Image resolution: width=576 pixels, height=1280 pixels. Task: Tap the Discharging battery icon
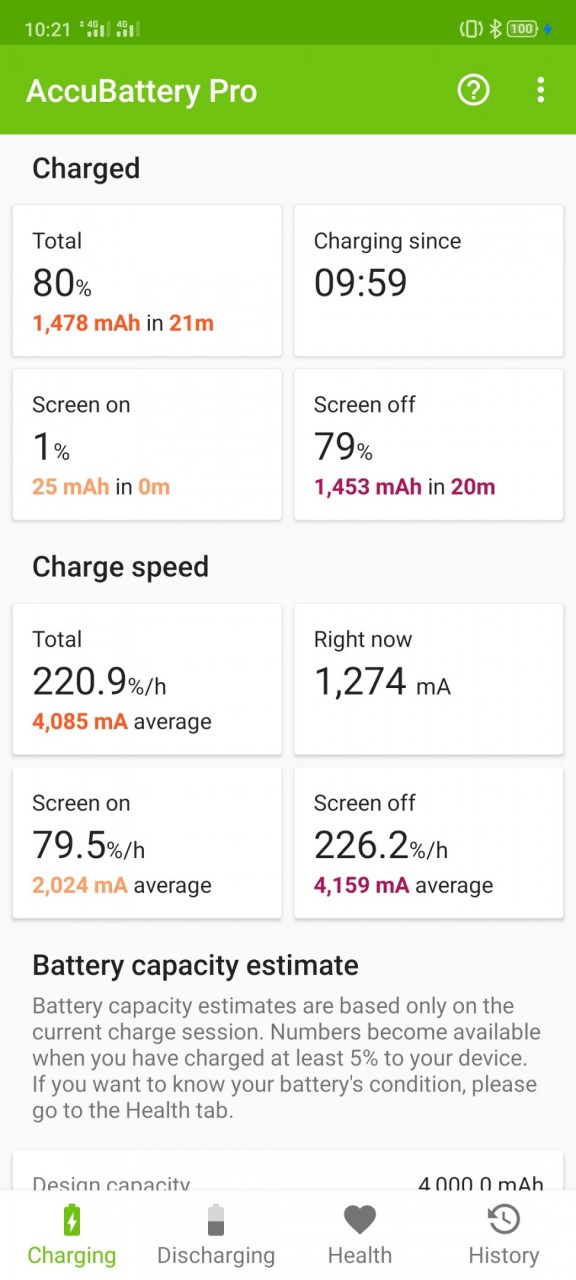coord(216,1220)
